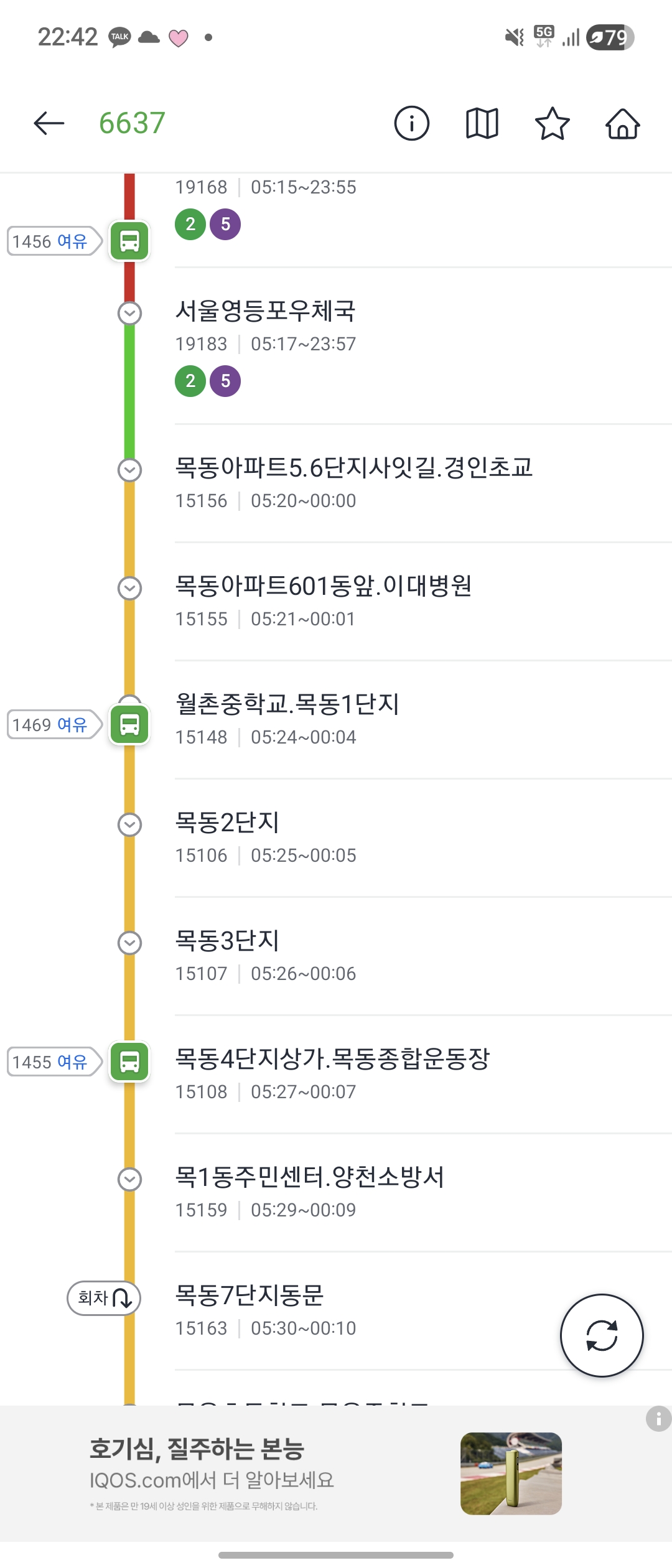Tap the 회차 turnaround marker
The width and height of the screenshot is (672, 1568).
pyautogui.click(x=104, y=1298)
